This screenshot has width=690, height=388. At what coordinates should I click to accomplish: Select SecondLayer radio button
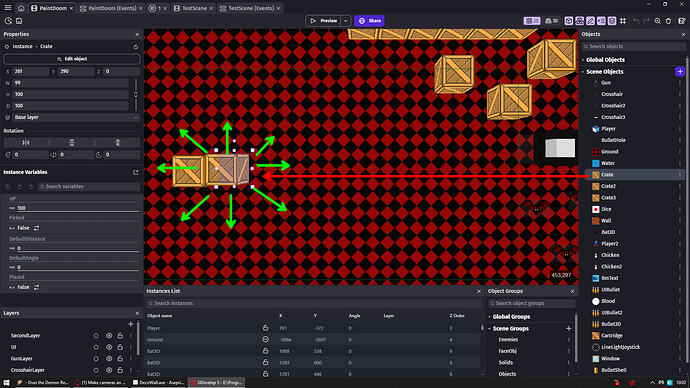96,336
